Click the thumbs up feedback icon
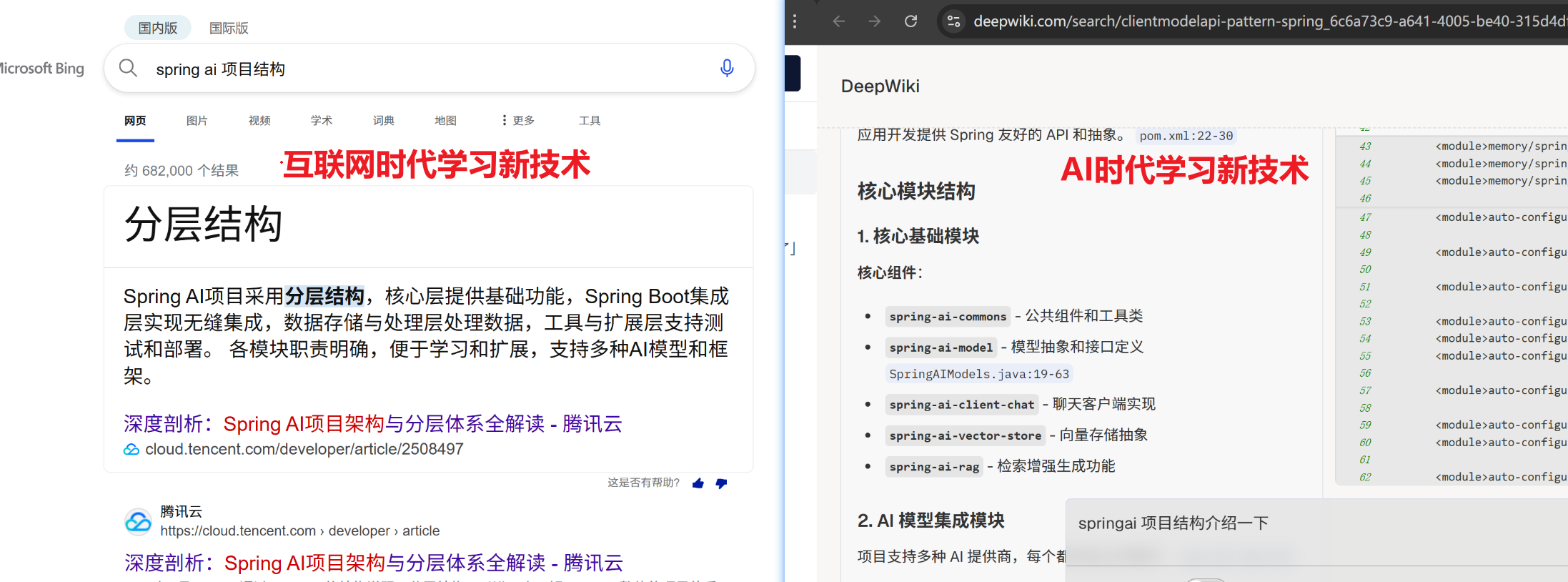The height and width of the screenshot is (582, 1568). click(x=698, y=484)
